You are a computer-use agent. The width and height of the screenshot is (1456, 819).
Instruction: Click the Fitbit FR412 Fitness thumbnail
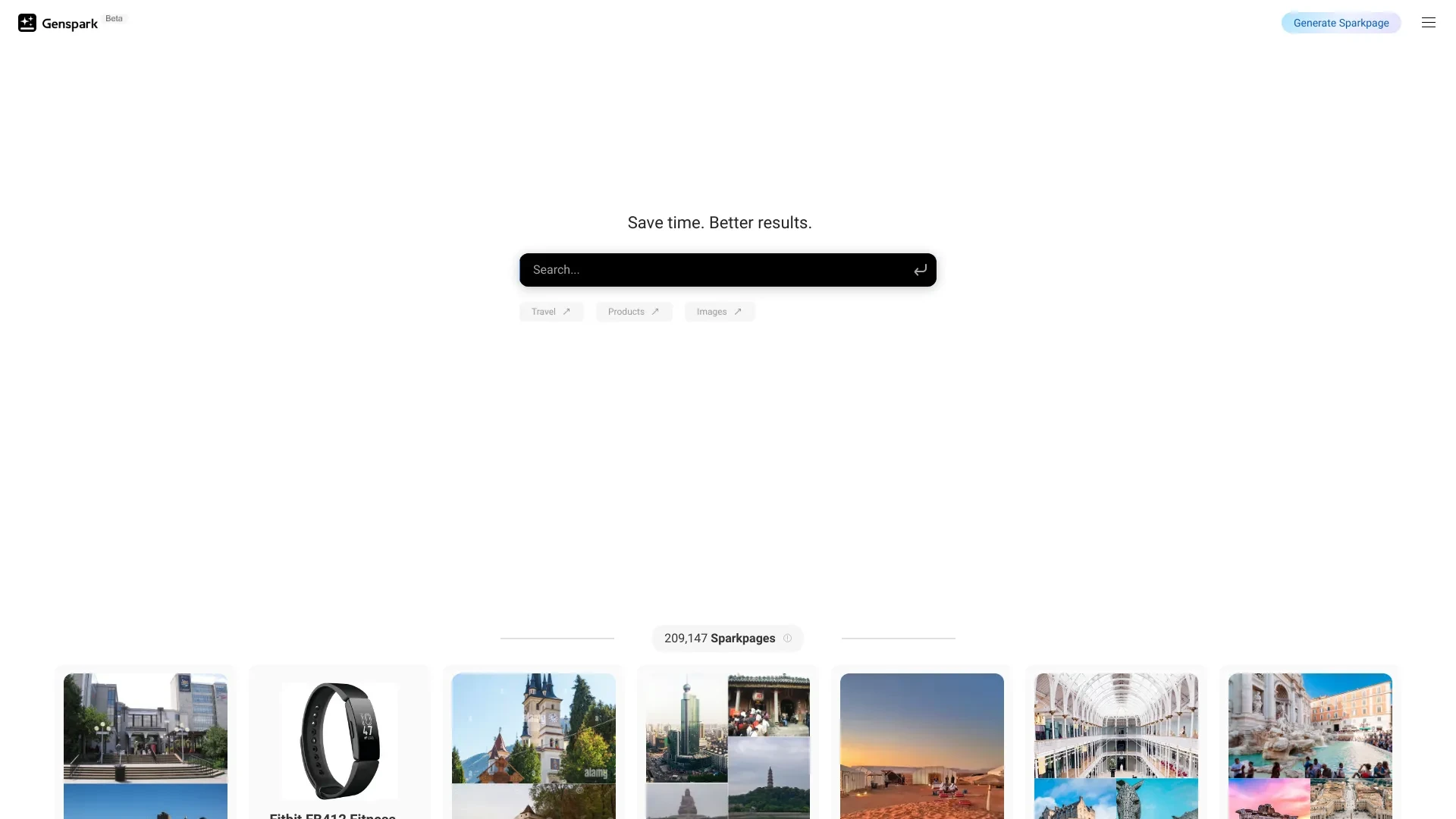339,745
